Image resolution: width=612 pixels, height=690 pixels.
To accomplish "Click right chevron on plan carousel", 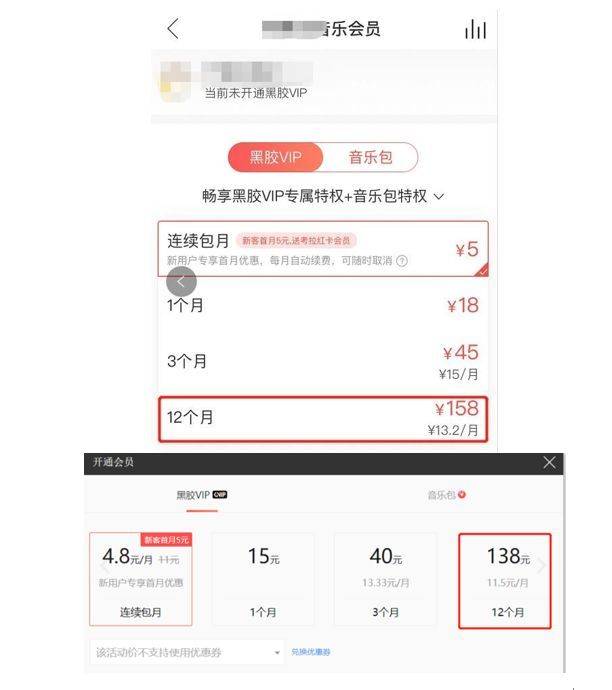I will [x=542, y=565].
